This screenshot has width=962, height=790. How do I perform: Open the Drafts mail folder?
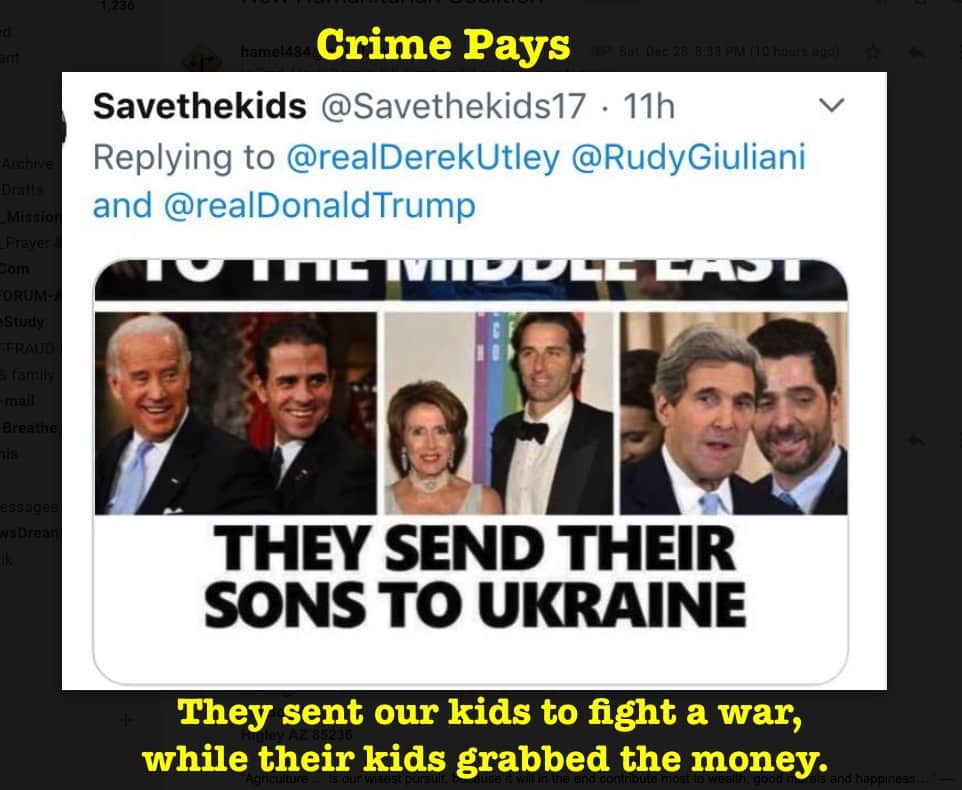[22, 190]
